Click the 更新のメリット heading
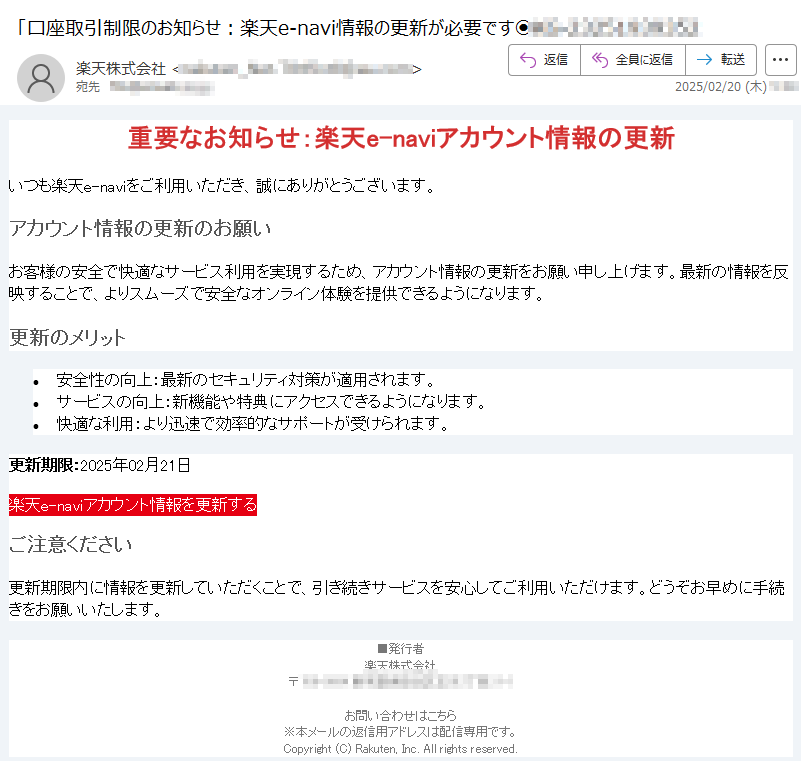Image resolution: width=801 pixels, height=761 pixels. pyautogui.click(x=67, y=338)
